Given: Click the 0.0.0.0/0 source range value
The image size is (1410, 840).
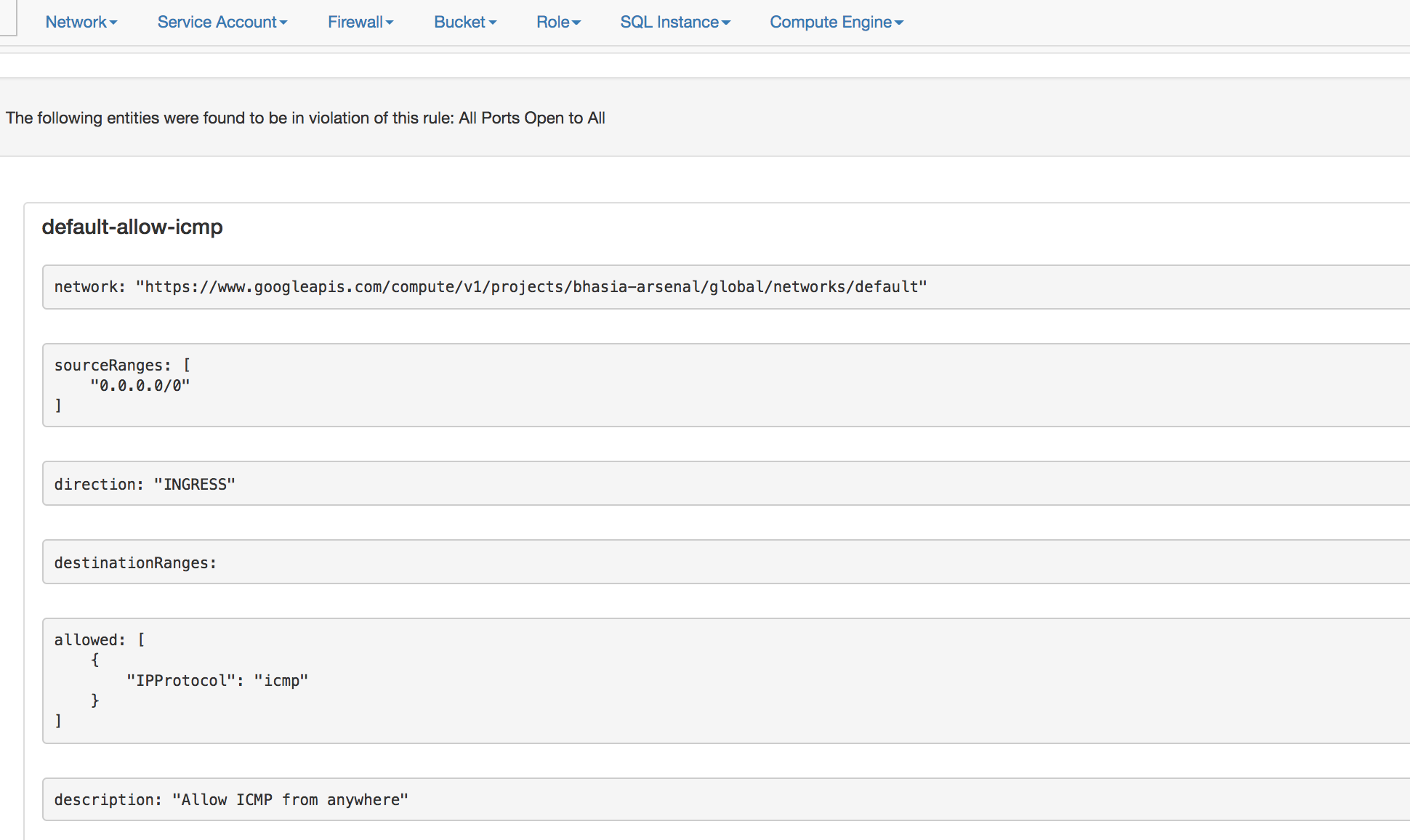Looking at the screenshot, I should point(140,386).
